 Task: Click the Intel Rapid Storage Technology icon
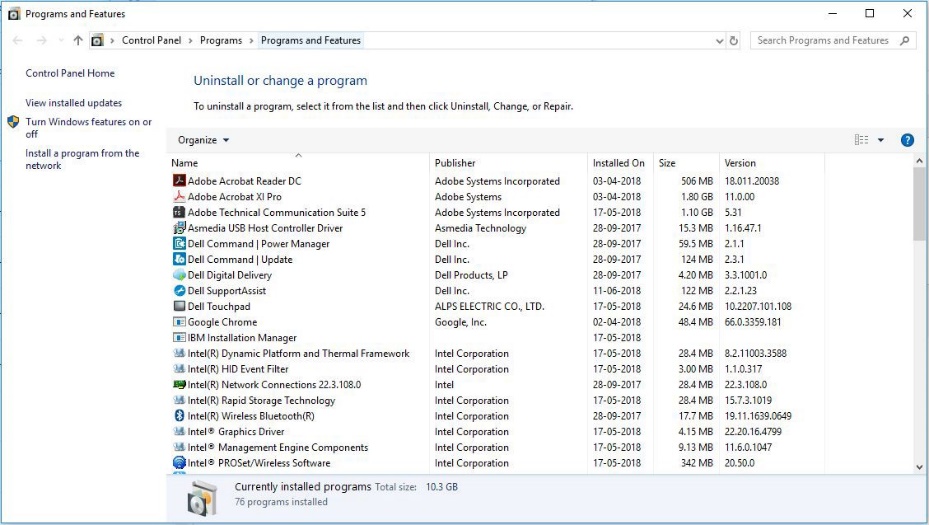[179, 400]
